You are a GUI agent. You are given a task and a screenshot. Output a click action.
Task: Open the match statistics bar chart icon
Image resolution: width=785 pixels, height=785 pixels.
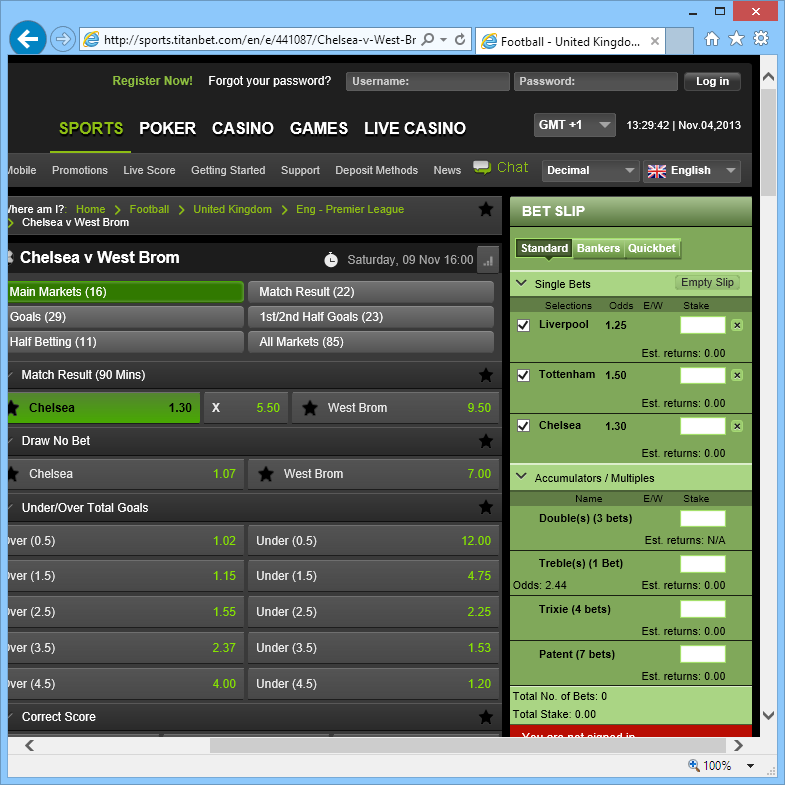(x=488, y=260)
